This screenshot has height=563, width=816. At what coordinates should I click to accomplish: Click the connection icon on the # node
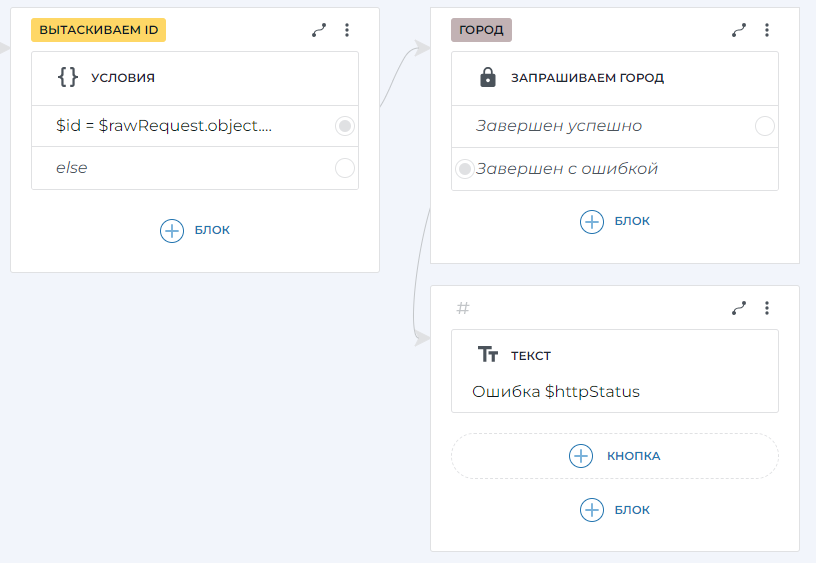739,308
